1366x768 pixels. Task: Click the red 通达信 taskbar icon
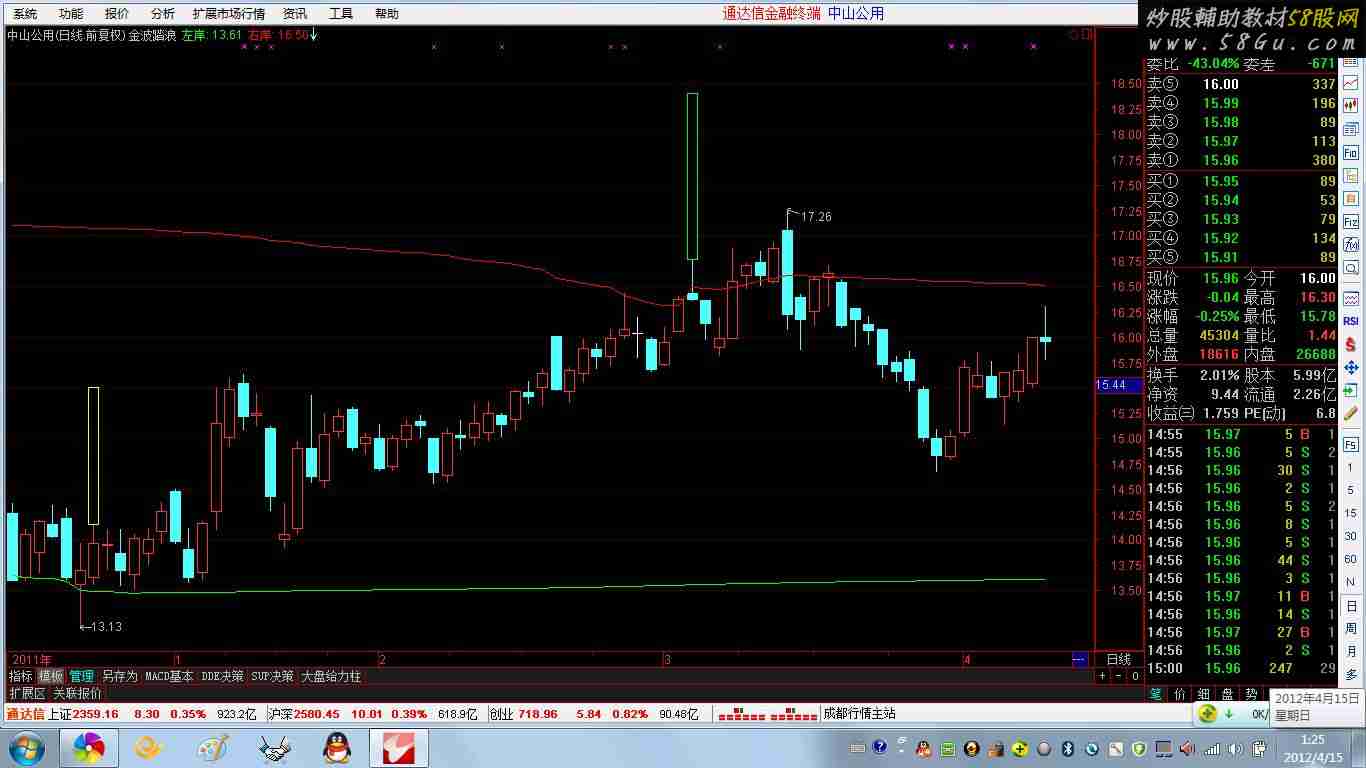pyautogui.click(x=399, y=747)
